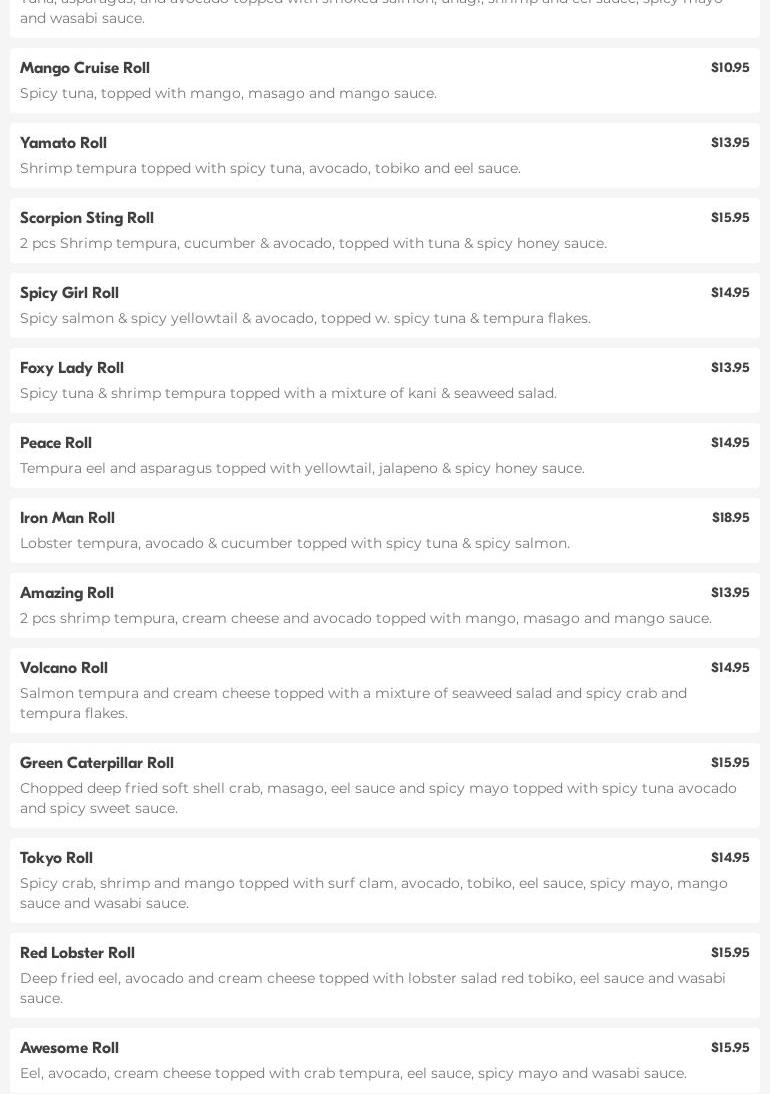The image size is (770, 1094).
Task: Click the Tokyo Roll title
Action: 56,858
